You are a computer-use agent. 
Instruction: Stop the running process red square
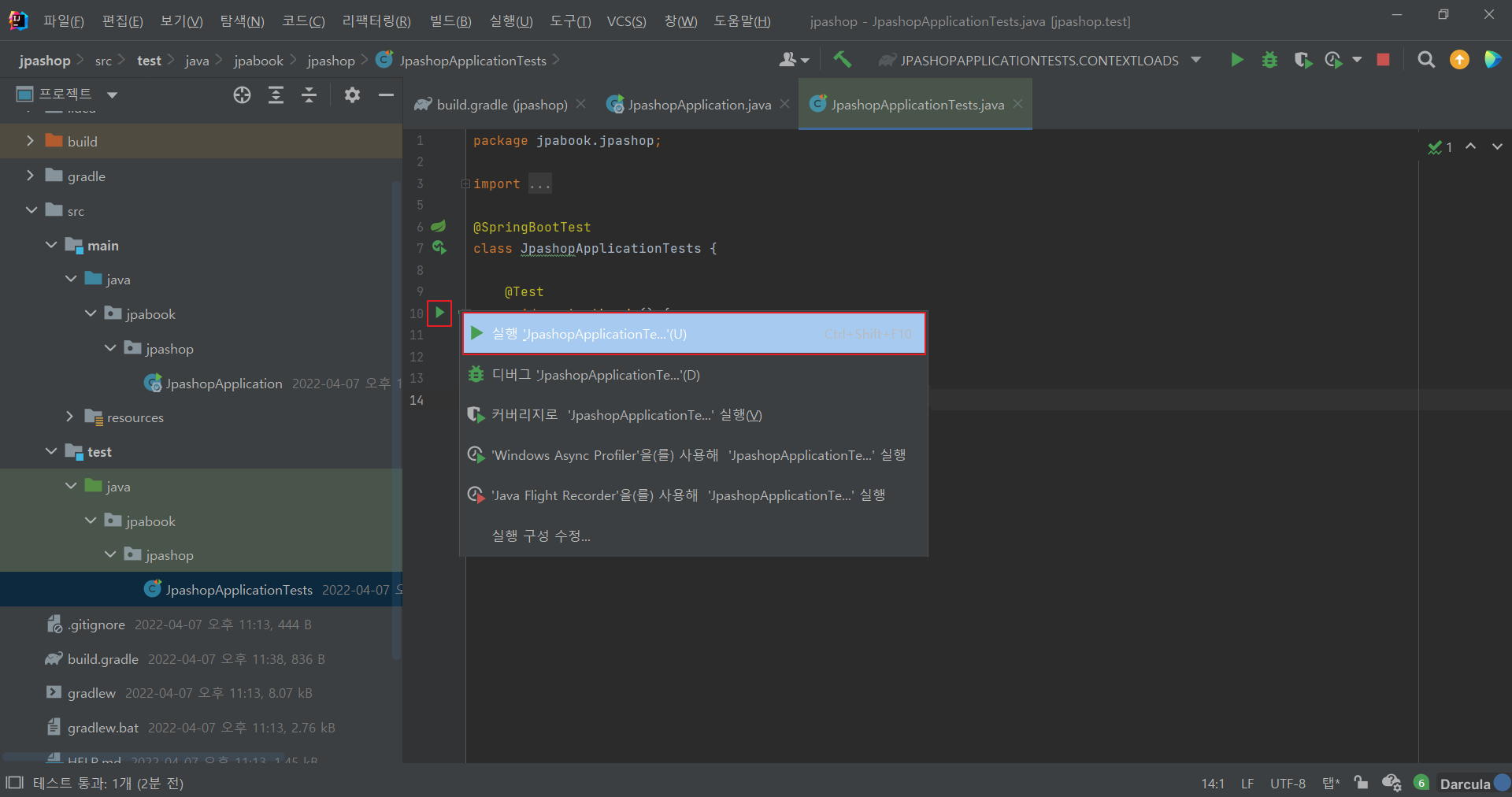point(1383,60)
